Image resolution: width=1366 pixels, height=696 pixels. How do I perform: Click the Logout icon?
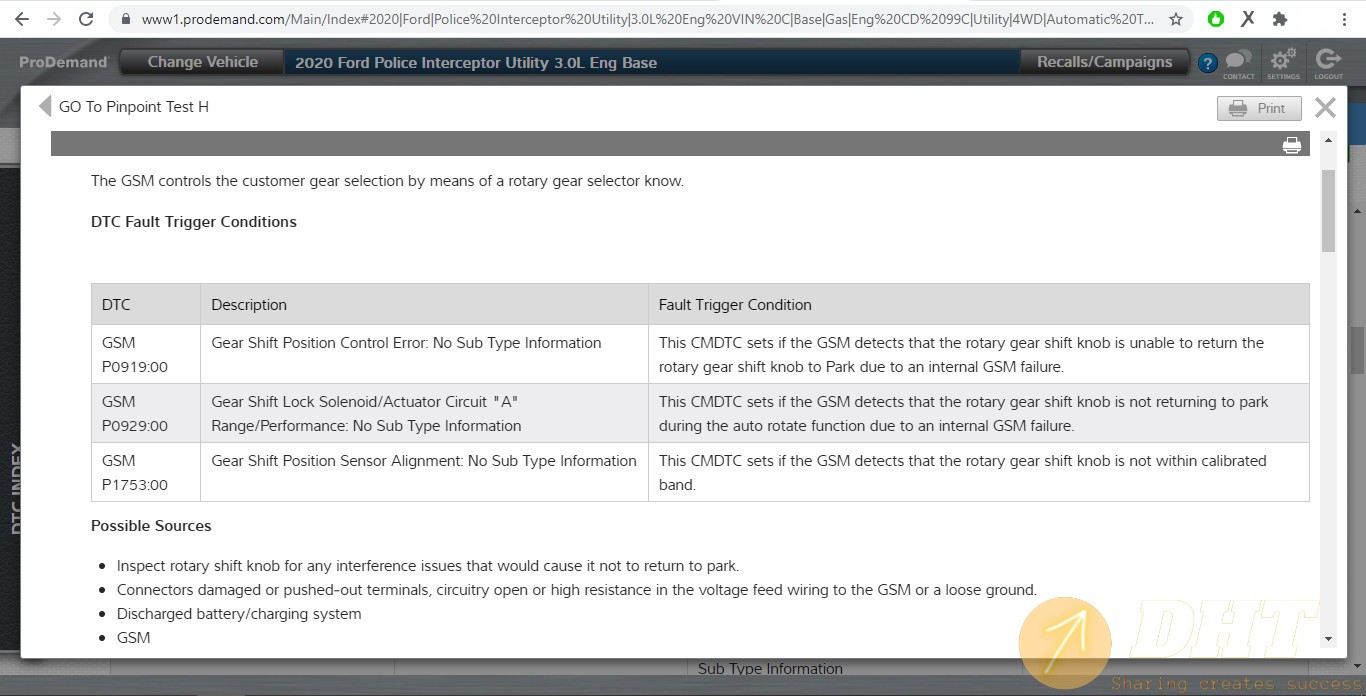pyautogui.click(x=1328, y=62)
